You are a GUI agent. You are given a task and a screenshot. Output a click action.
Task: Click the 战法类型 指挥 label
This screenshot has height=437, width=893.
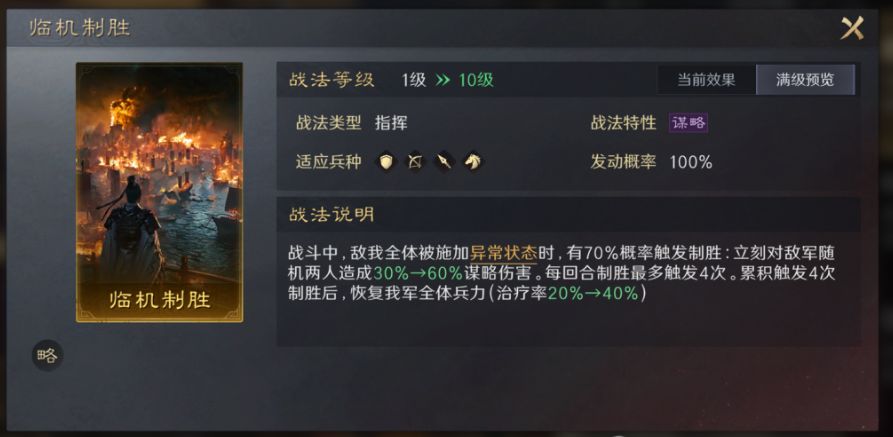tap(351, 123)
